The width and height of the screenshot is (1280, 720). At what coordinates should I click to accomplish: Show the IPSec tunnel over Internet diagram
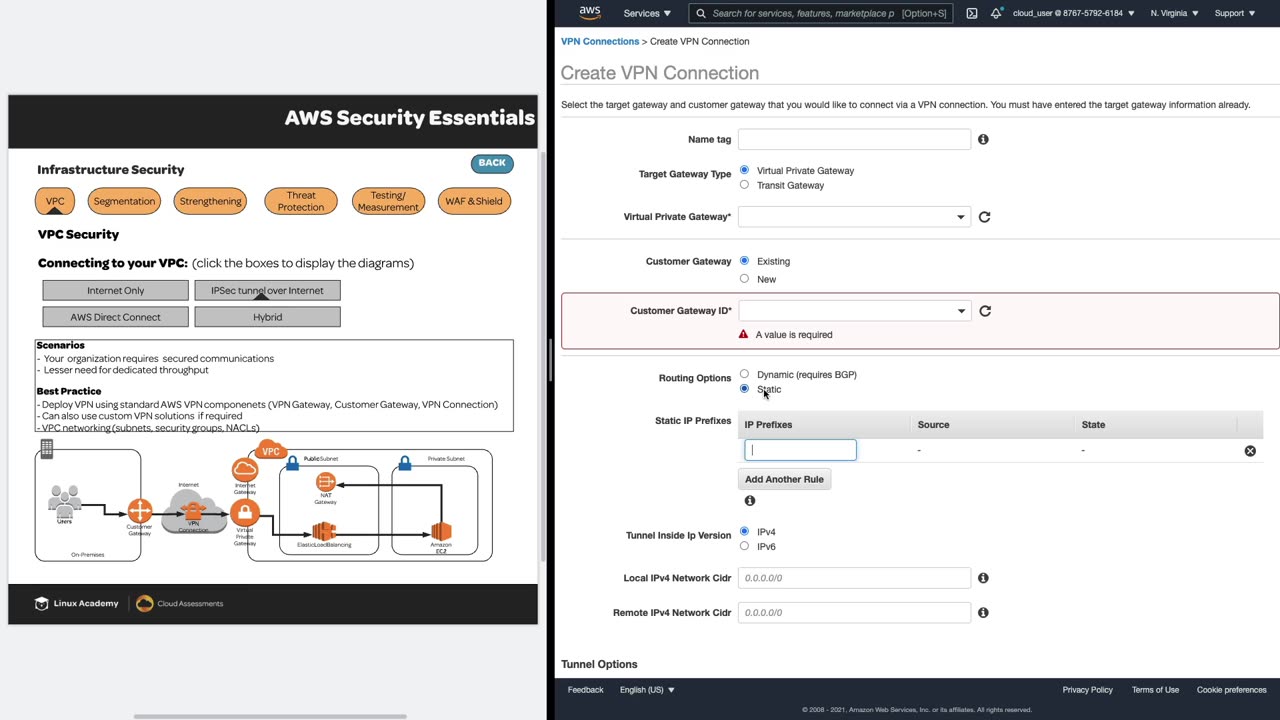[x=267, y=290]
